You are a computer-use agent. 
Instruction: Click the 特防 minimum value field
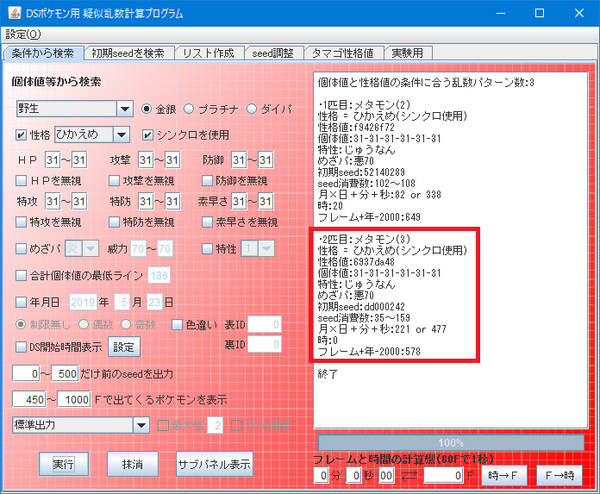click(146, 201)
